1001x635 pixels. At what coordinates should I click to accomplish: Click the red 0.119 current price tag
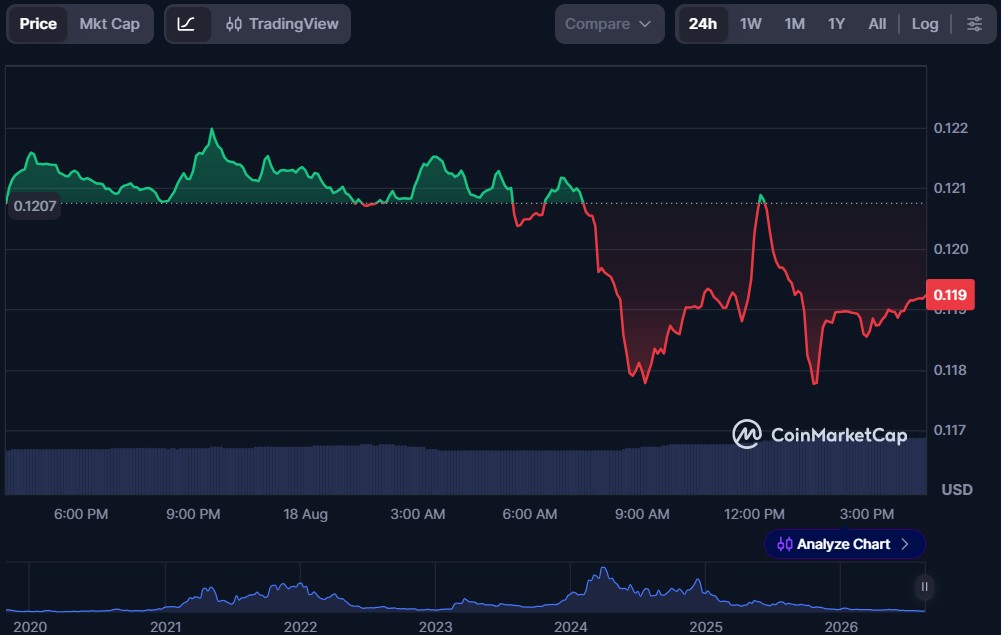pos(950,295)
